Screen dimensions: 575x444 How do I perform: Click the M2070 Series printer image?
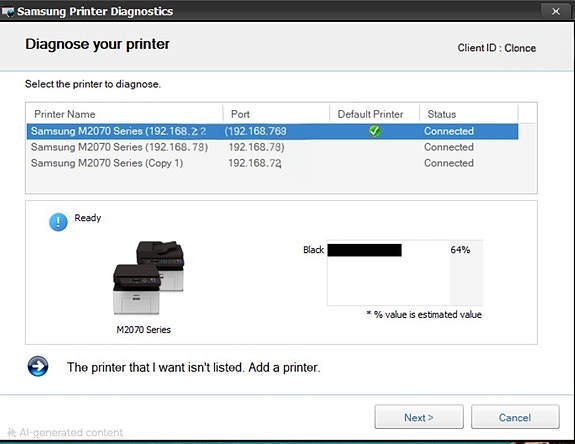(149, 278)
